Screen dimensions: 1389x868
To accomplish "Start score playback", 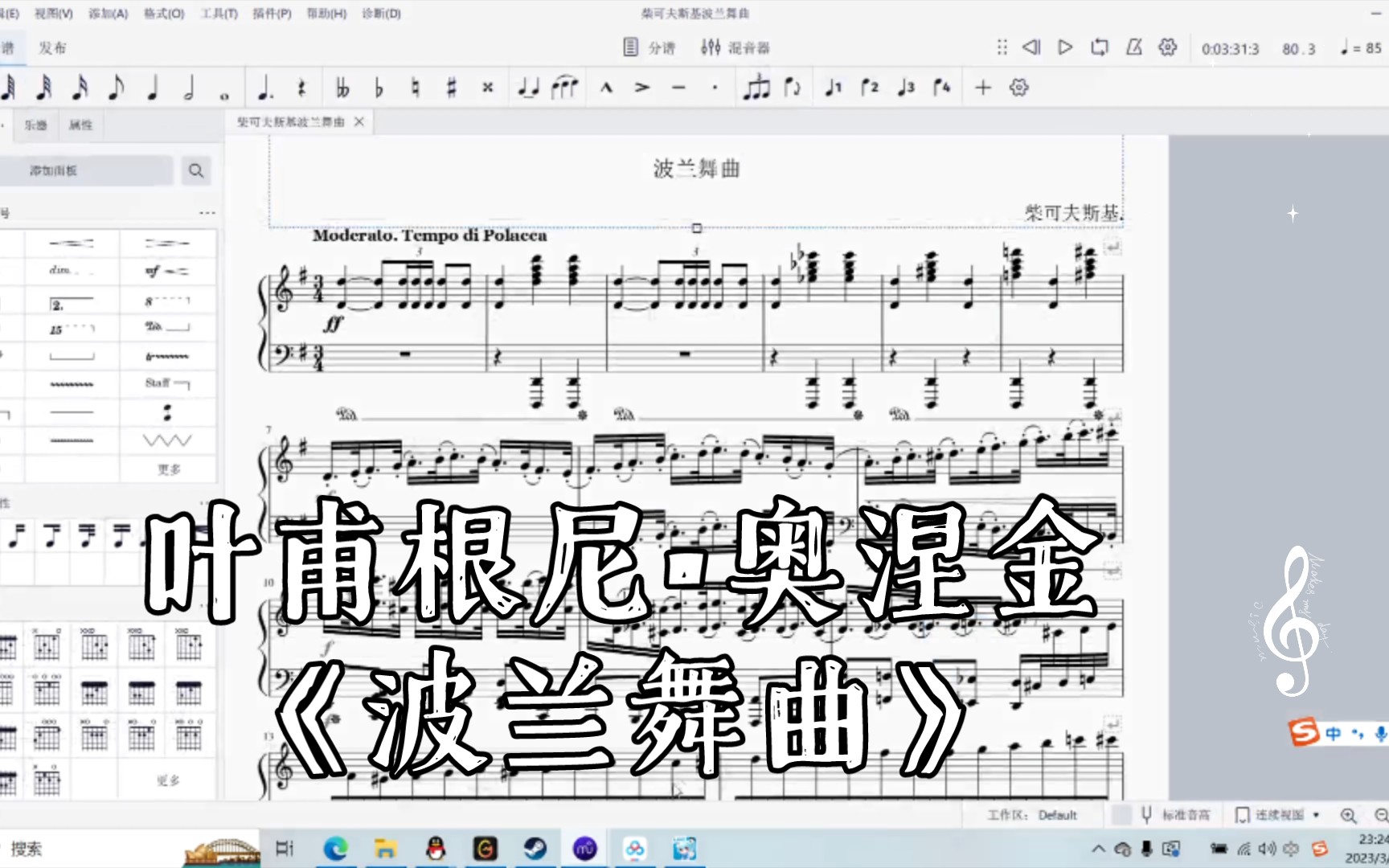I will pyautogui.click(x=1065, y=47).
